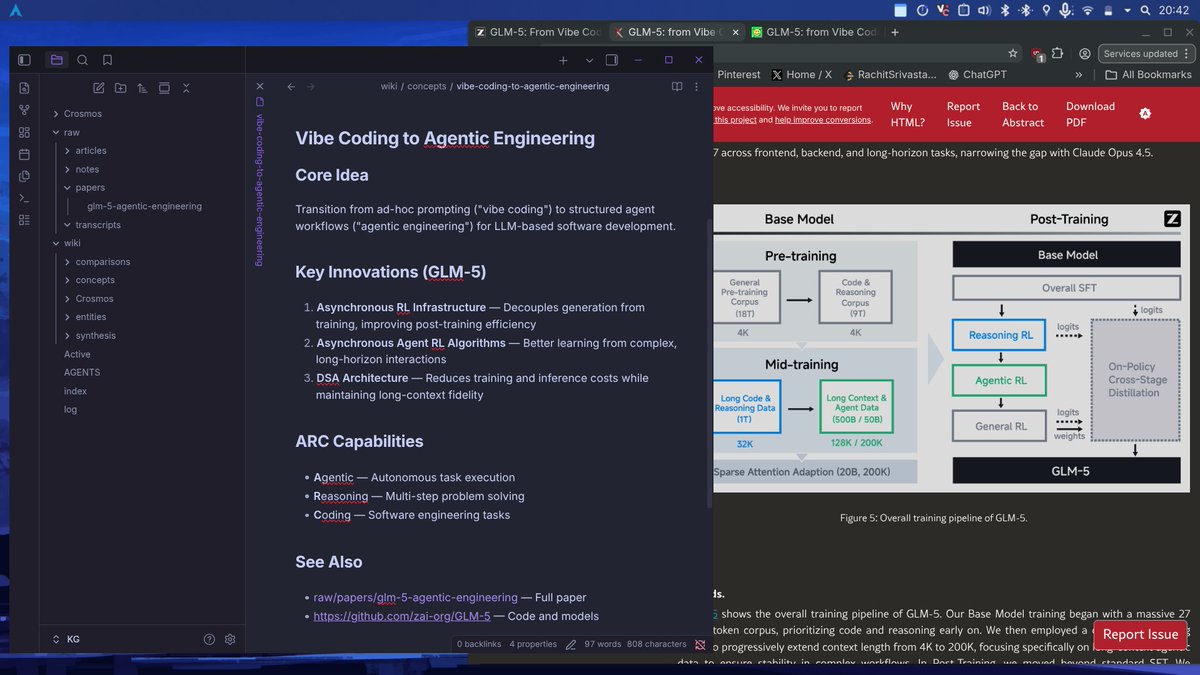Toggle Obsidian right sidebar
Image resolution: width=1200 pixels, height=675 pixels.
point(612,60)
